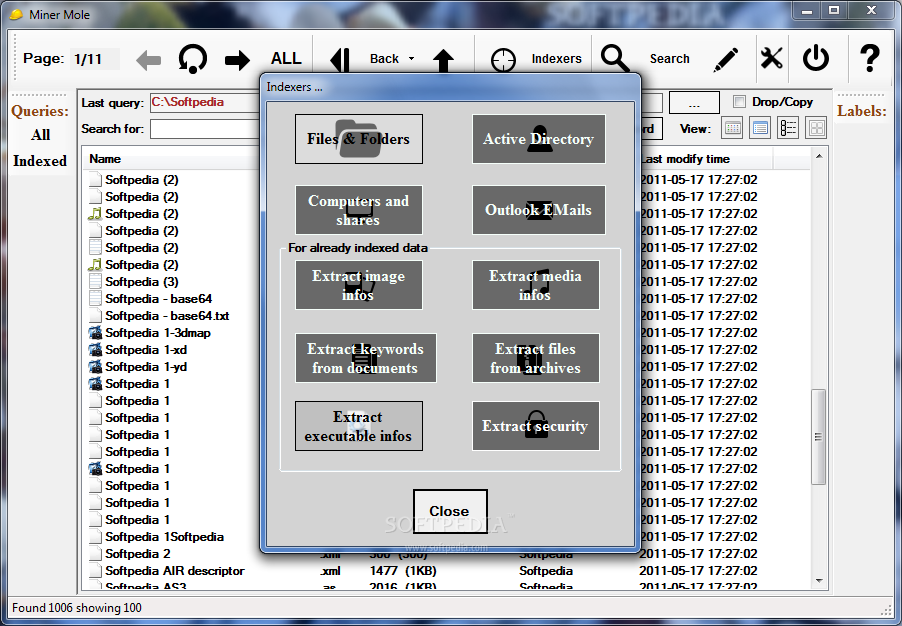The height and width of the screenshot is (626, 902).
Task: Click Extract image infos button
Action: (x=359, y=285)
